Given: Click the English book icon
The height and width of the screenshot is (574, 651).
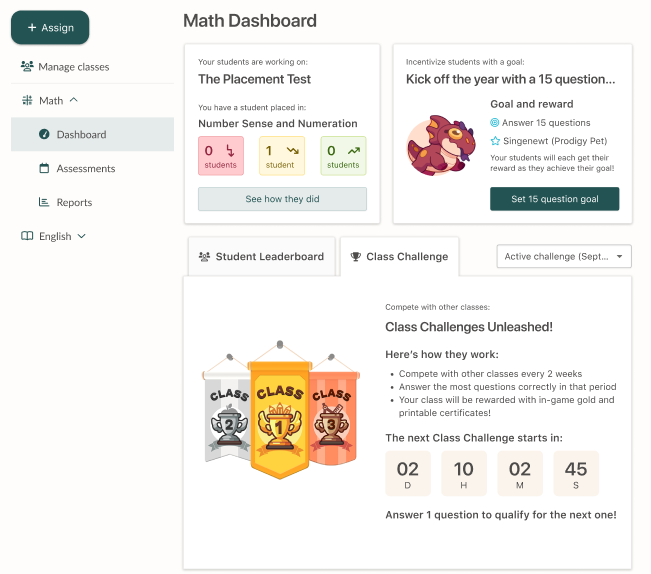Looking at the screenshot, I should click(27, 236).
